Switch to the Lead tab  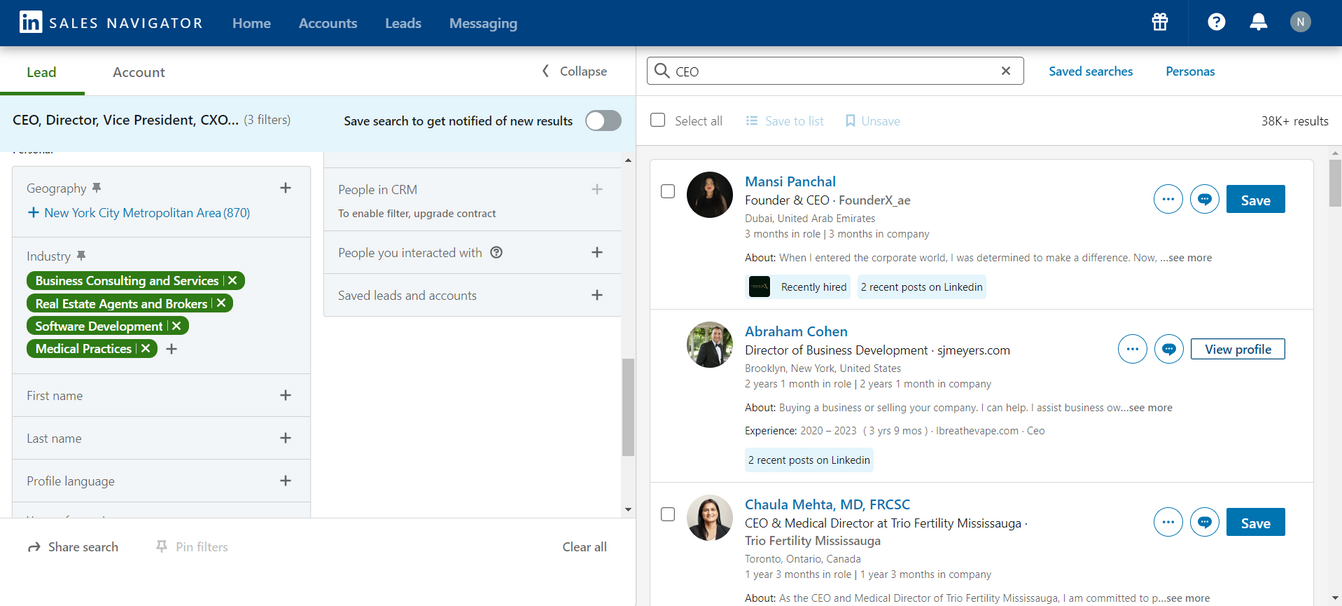pyautogui.click(x=42, y=72)
